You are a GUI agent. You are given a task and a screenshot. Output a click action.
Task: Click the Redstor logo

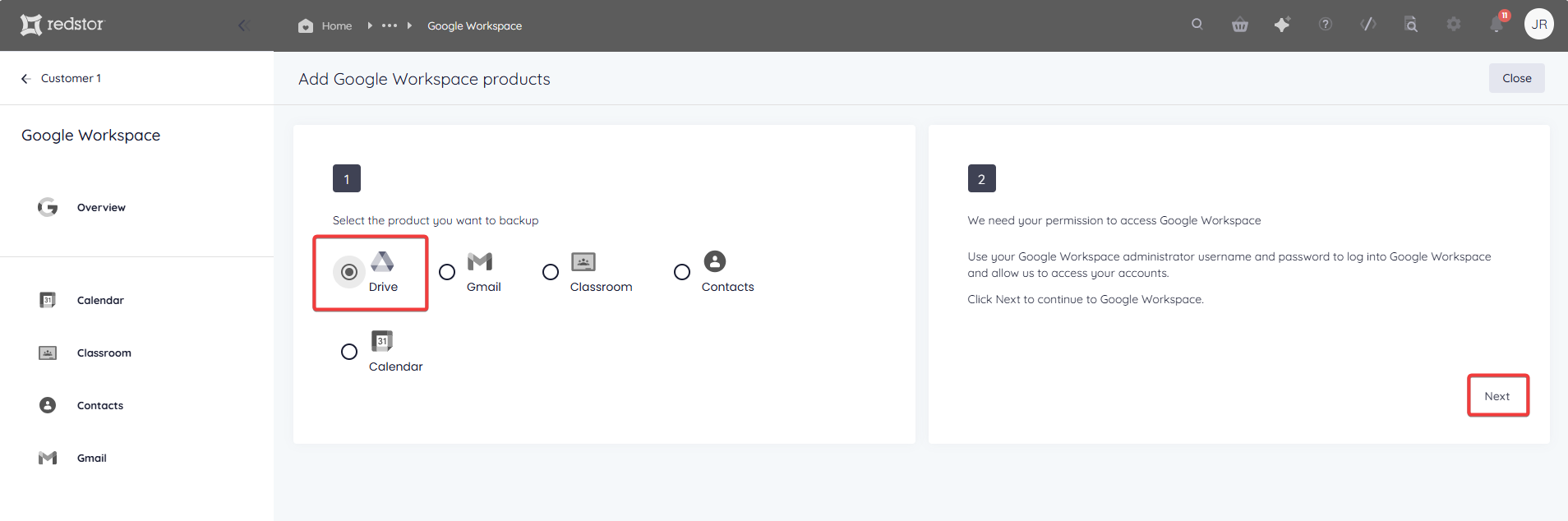click(62, 25)
